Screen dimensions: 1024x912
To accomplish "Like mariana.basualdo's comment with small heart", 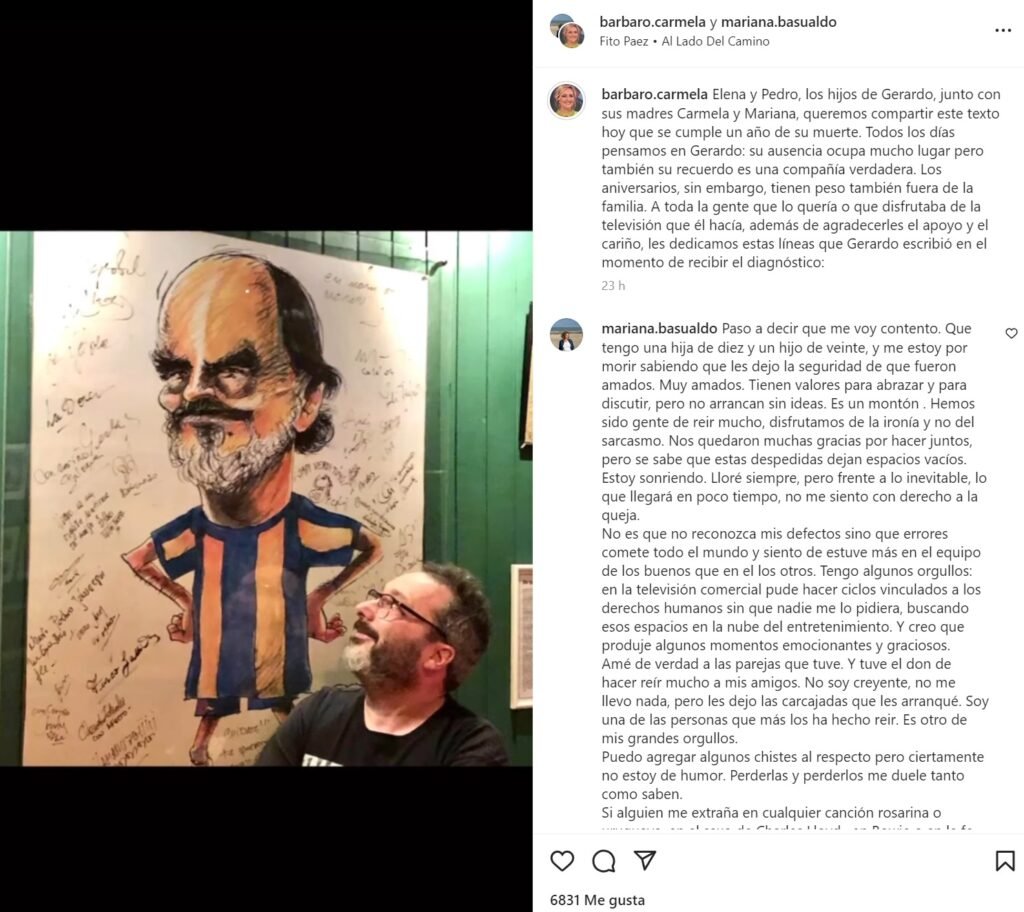I will [x=1011, y=333].
